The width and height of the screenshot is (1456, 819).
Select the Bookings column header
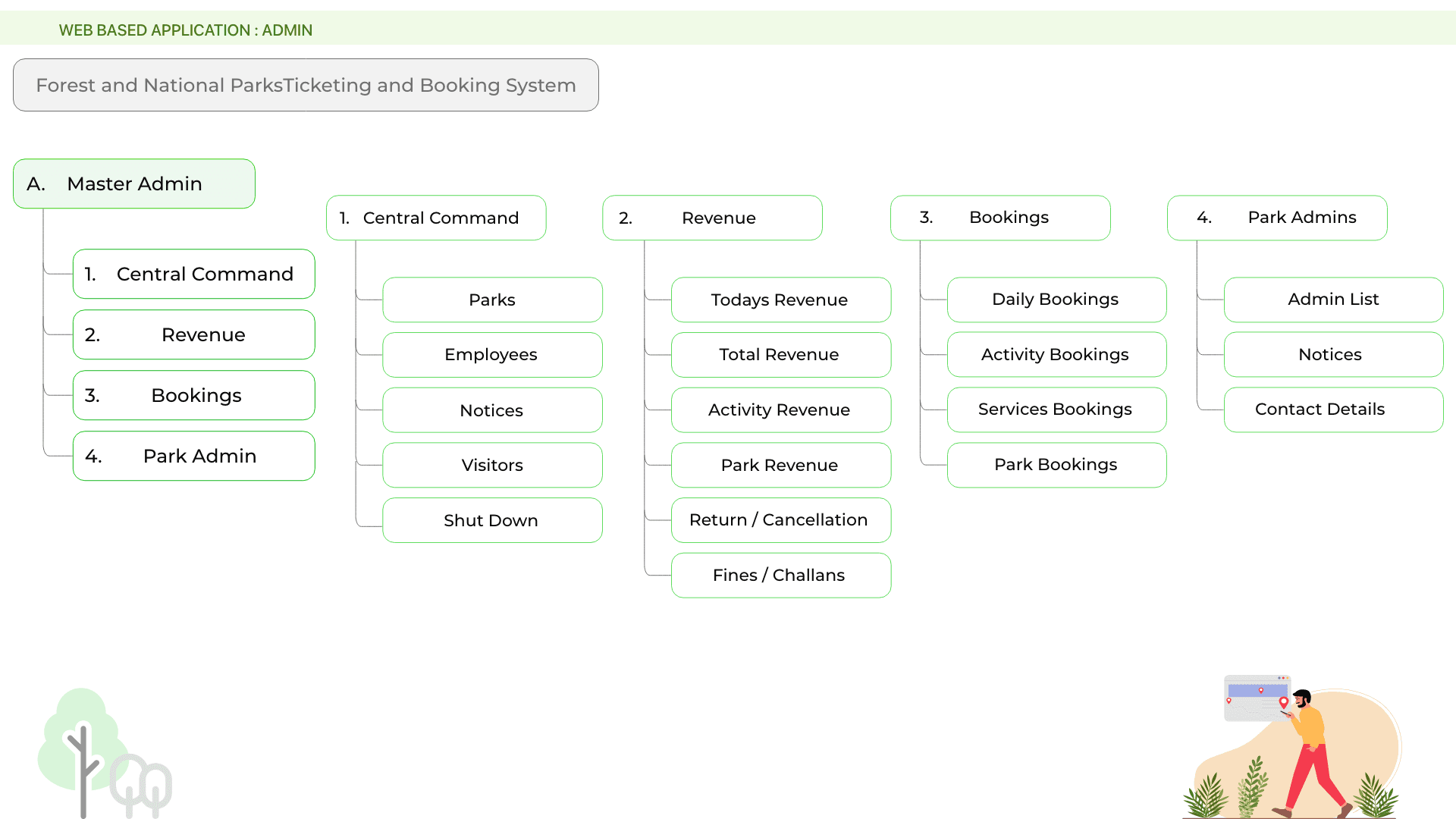1000,218
